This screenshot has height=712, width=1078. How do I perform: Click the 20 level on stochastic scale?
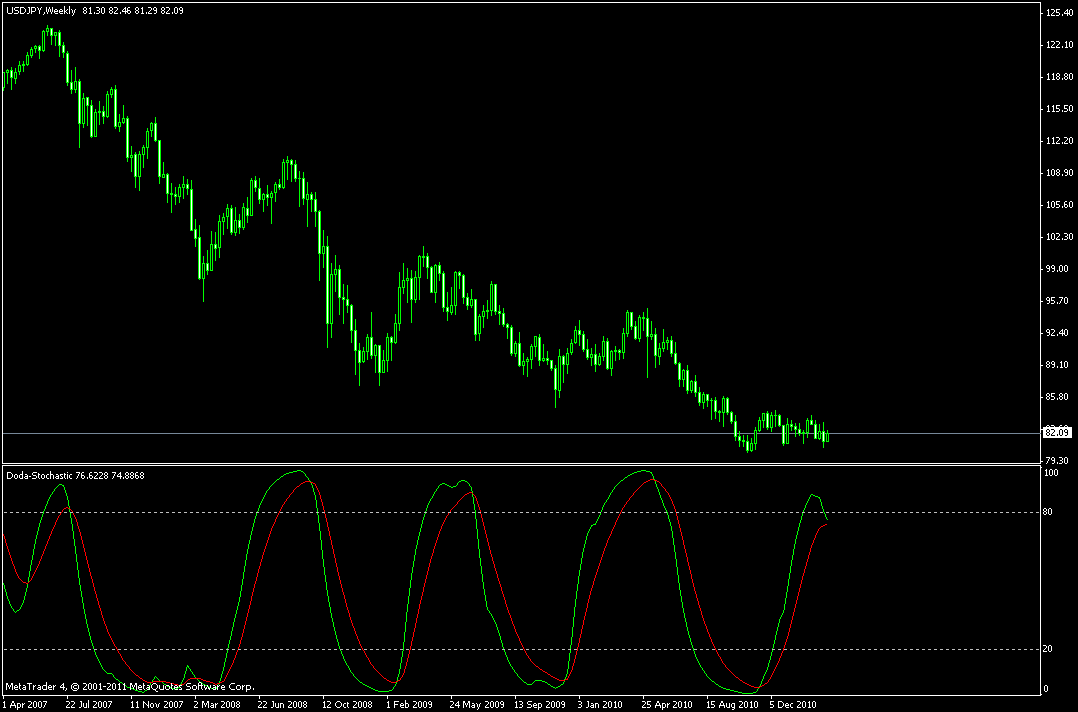pyautogui.click(x=1049, y=649)
